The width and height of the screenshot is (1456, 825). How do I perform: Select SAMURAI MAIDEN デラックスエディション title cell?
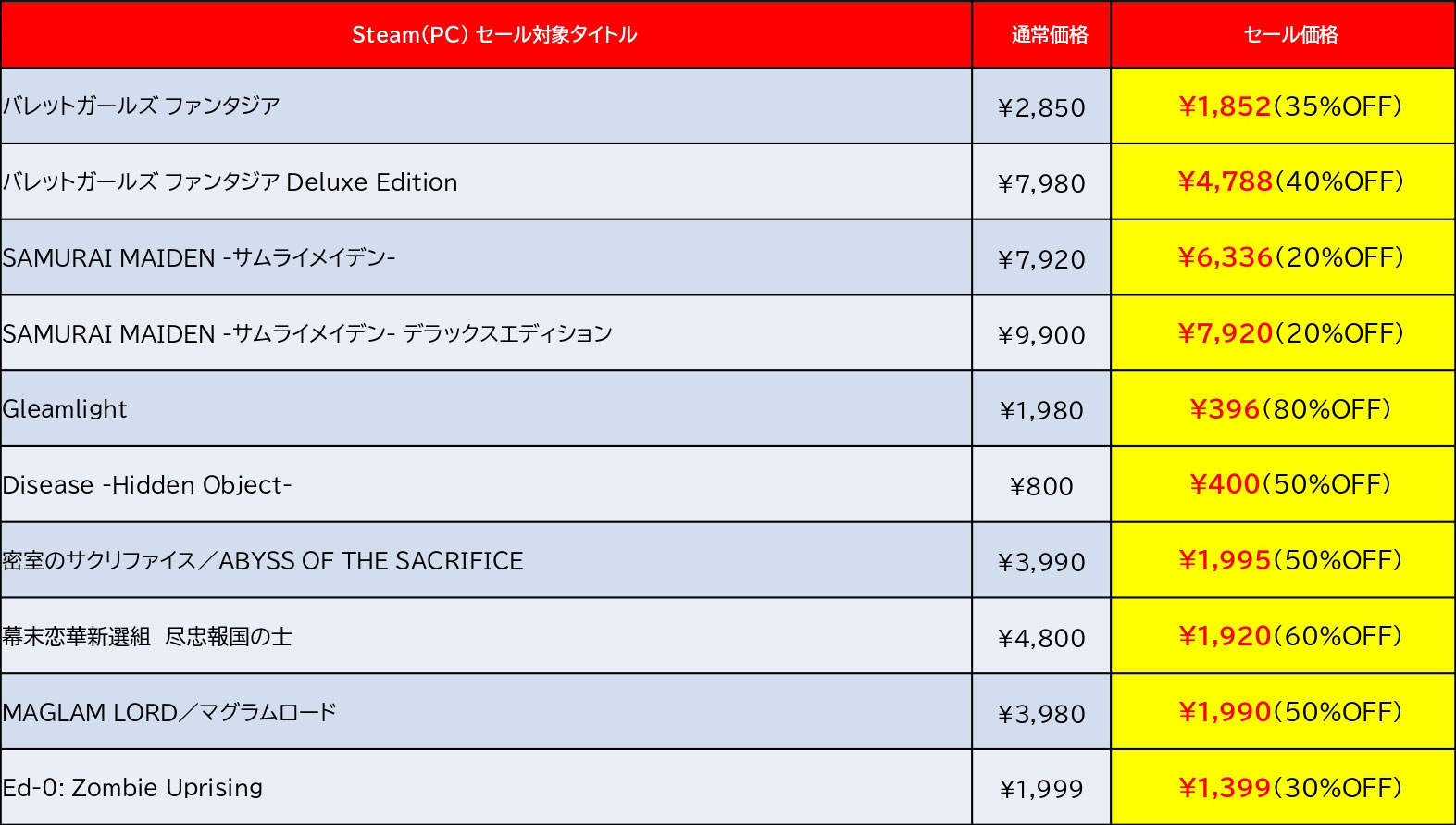click(486, 333)
